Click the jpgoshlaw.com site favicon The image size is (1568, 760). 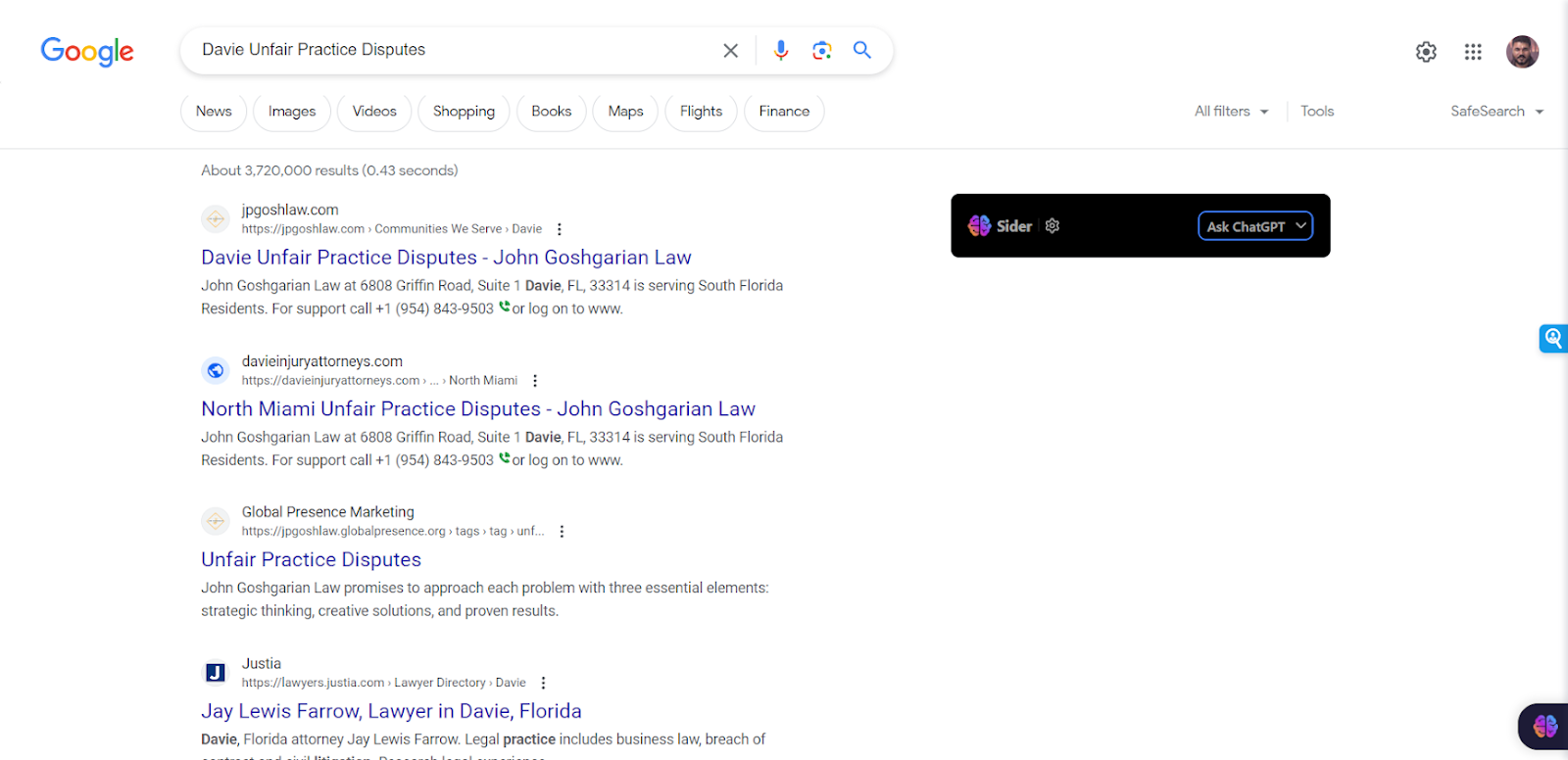click(x=216, y=219)
